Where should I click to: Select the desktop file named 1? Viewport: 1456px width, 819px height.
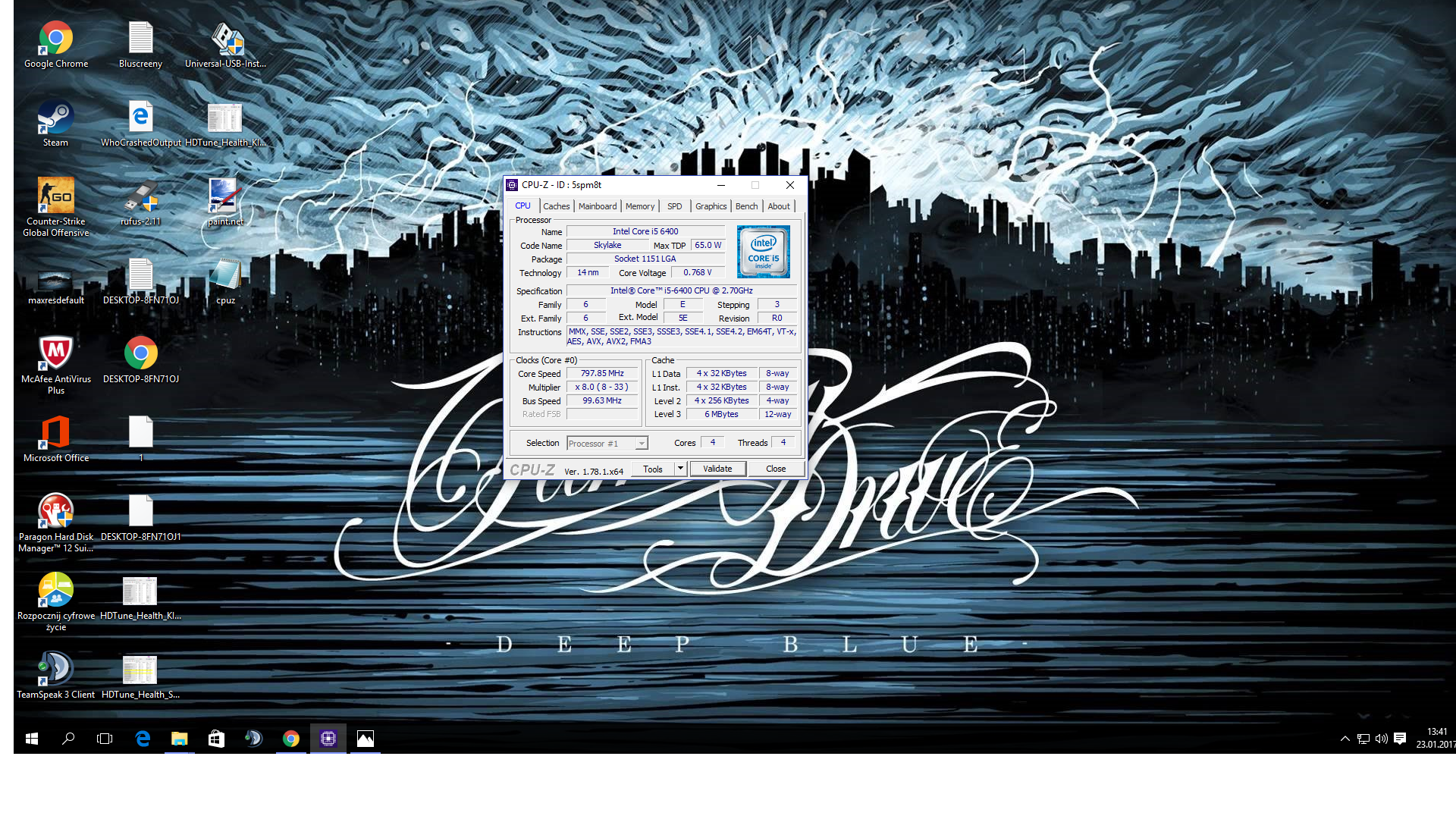140,439
